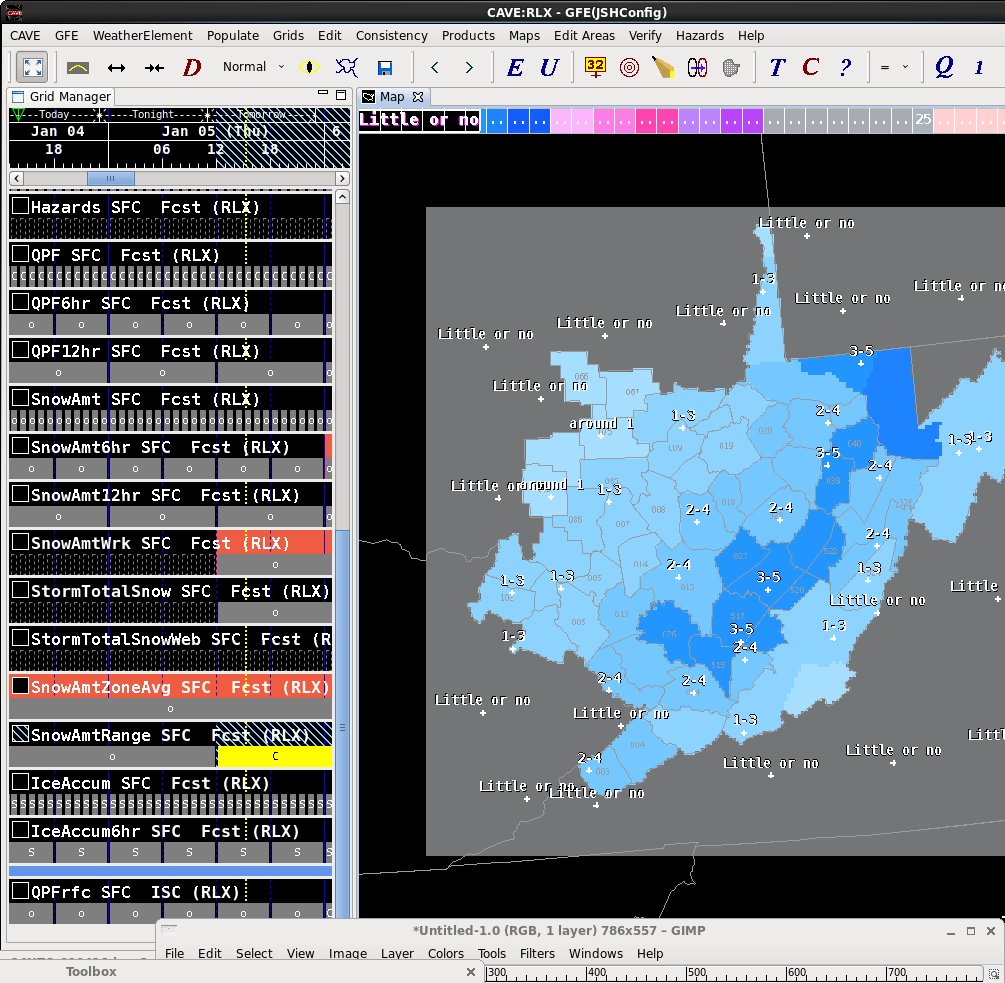
Task: Toggle the IceAccum SFC Fcst checkbox
Action: pyautogui.click(x=21, y=782)
